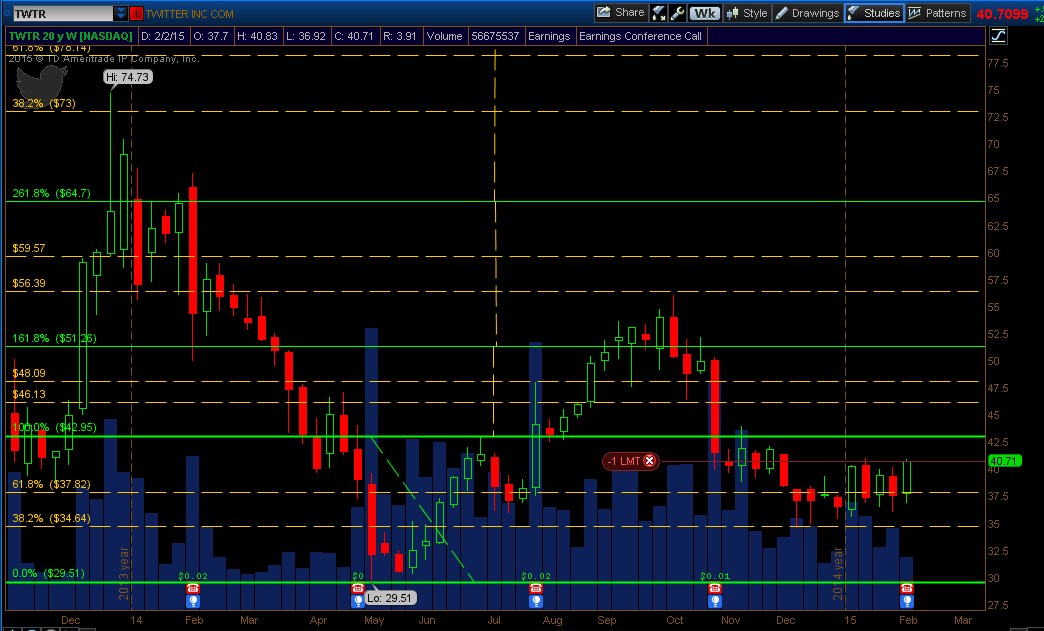Viewport: 1044px width, 631px height.
Task: Click the $59.57 price level label
Action: click(29, 248)
